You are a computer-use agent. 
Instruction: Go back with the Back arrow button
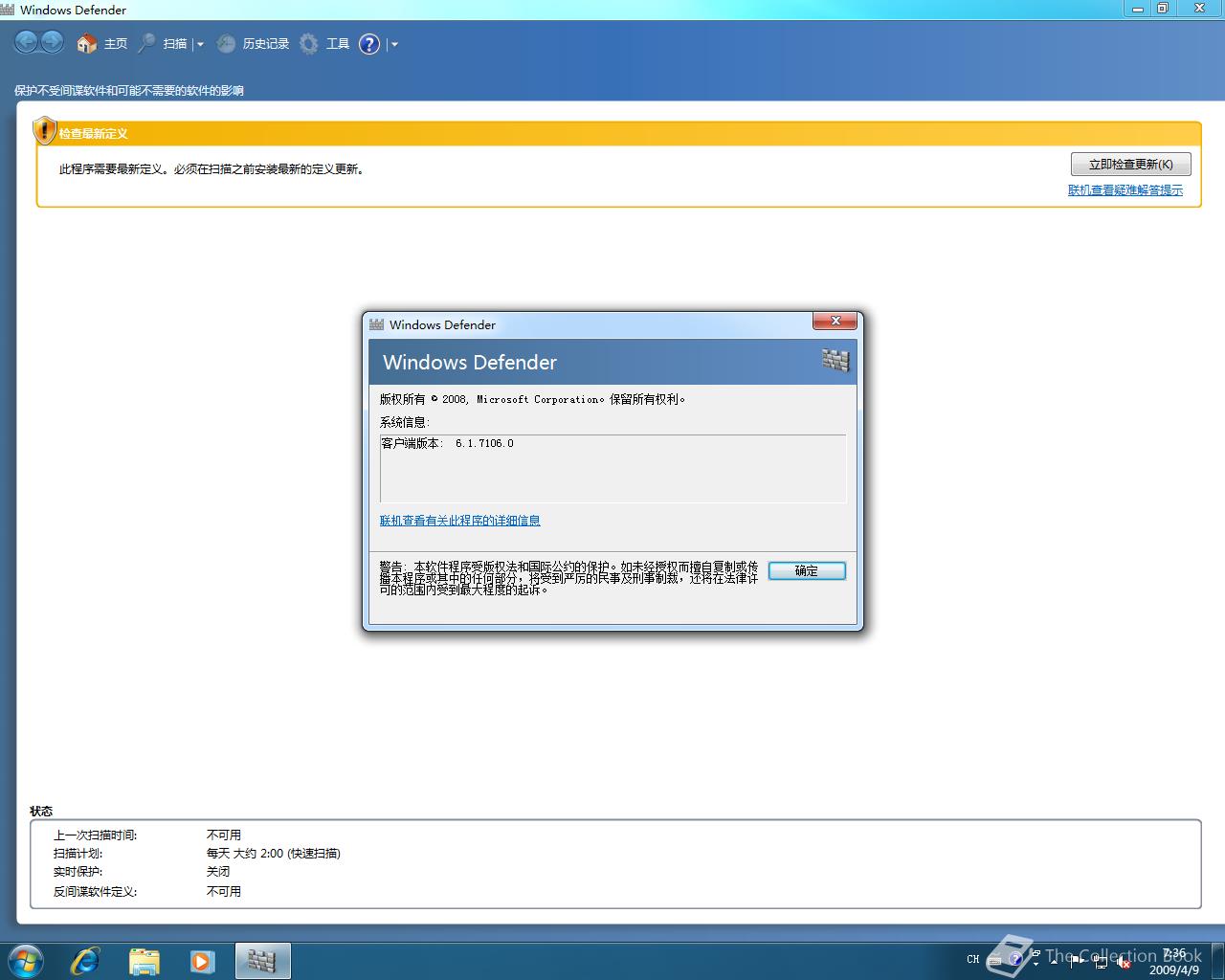[27, 42]
